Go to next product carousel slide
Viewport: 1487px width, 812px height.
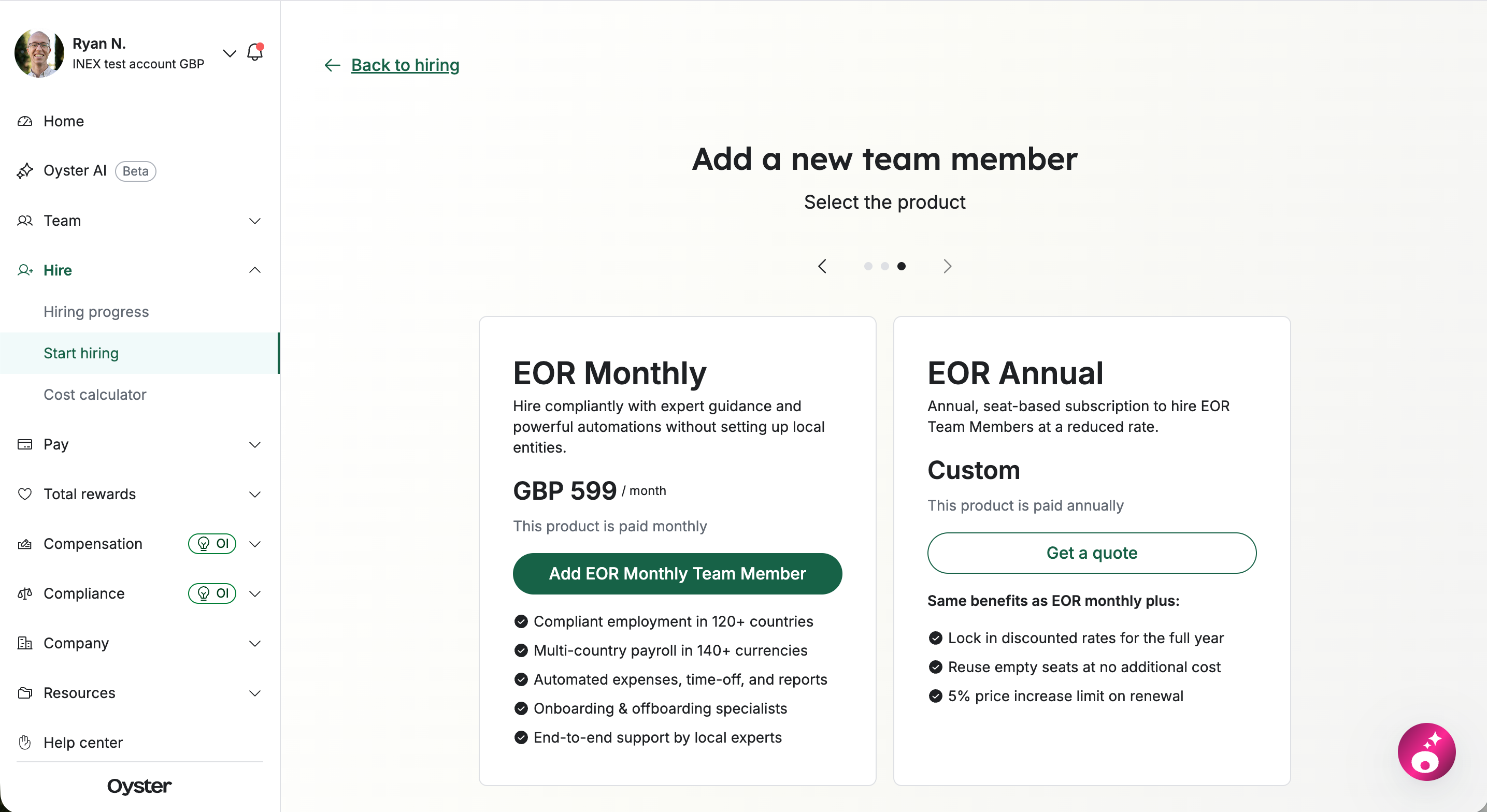pyautogui.click(x=947, y=266)
